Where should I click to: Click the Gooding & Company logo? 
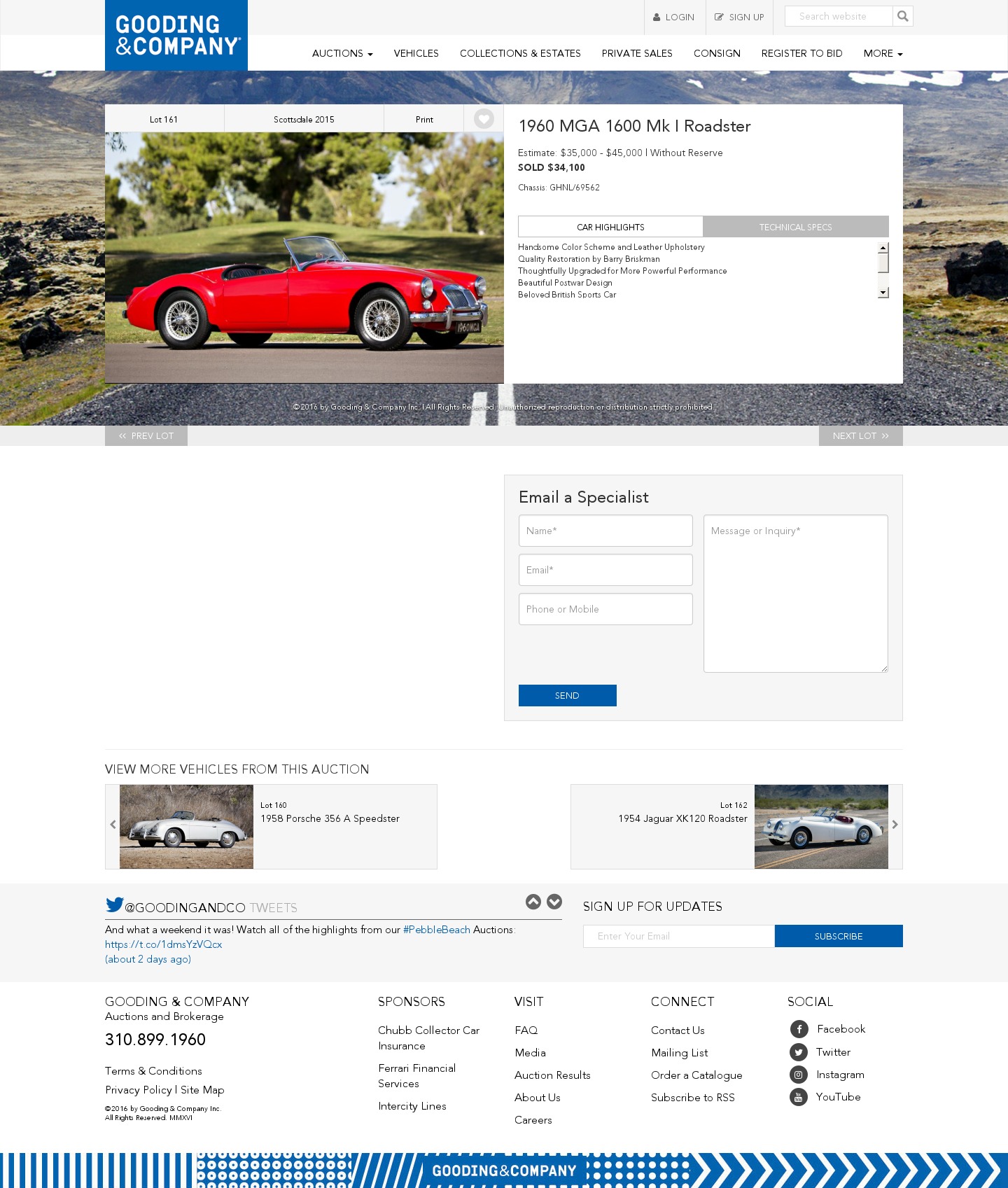[176, 35]
